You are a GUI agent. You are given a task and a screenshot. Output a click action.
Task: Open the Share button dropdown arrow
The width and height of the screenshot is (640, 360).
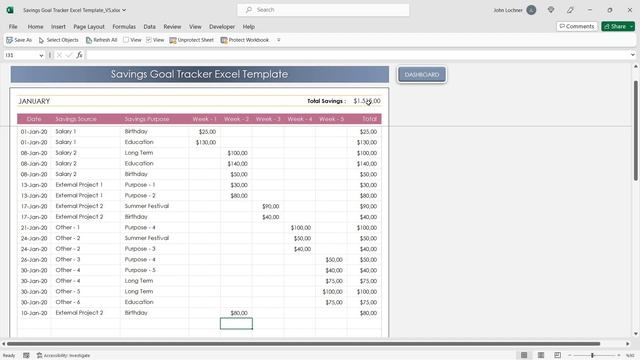coord(632,27)
